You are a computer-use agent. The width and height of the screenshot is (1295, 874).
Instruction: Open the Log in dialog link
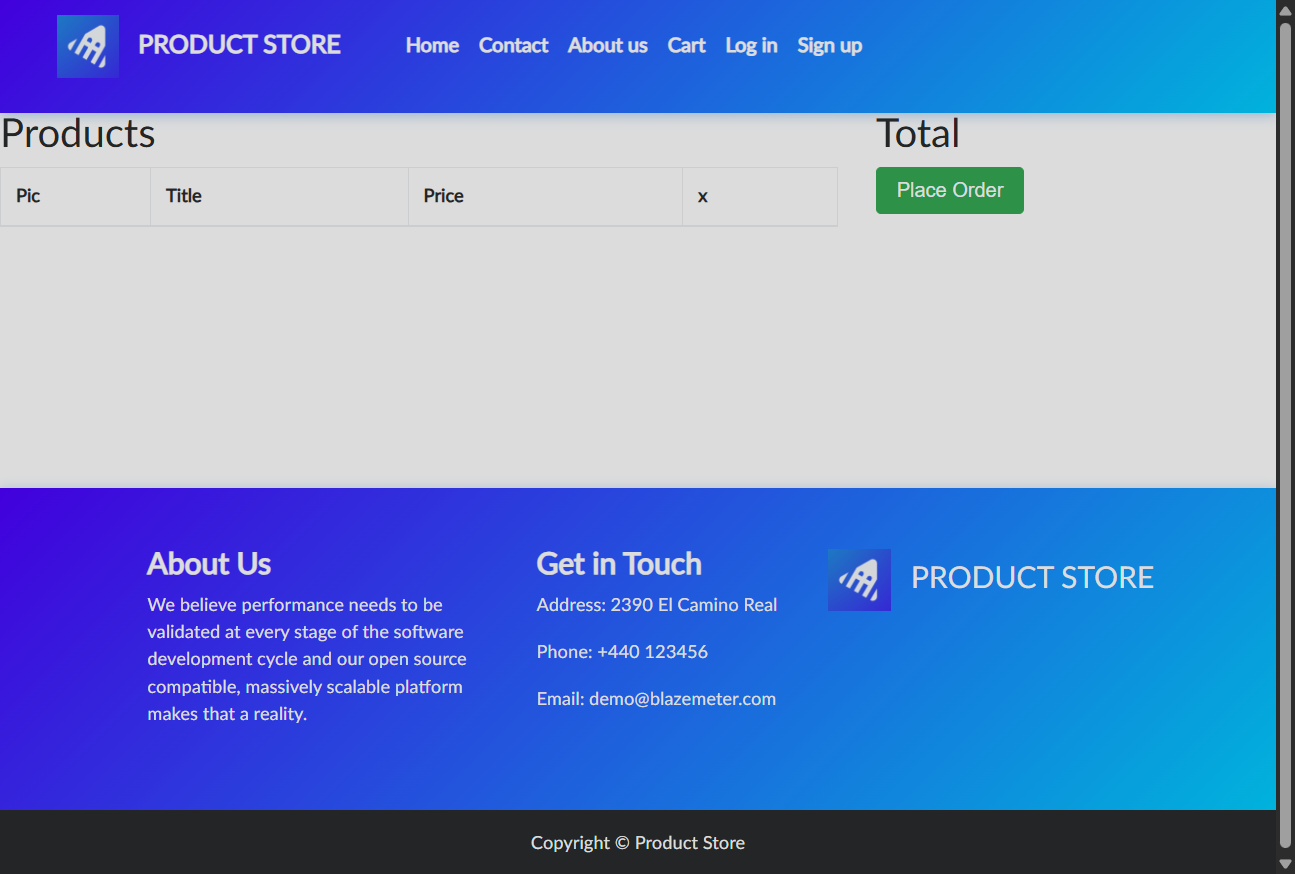tap(751, 46)
